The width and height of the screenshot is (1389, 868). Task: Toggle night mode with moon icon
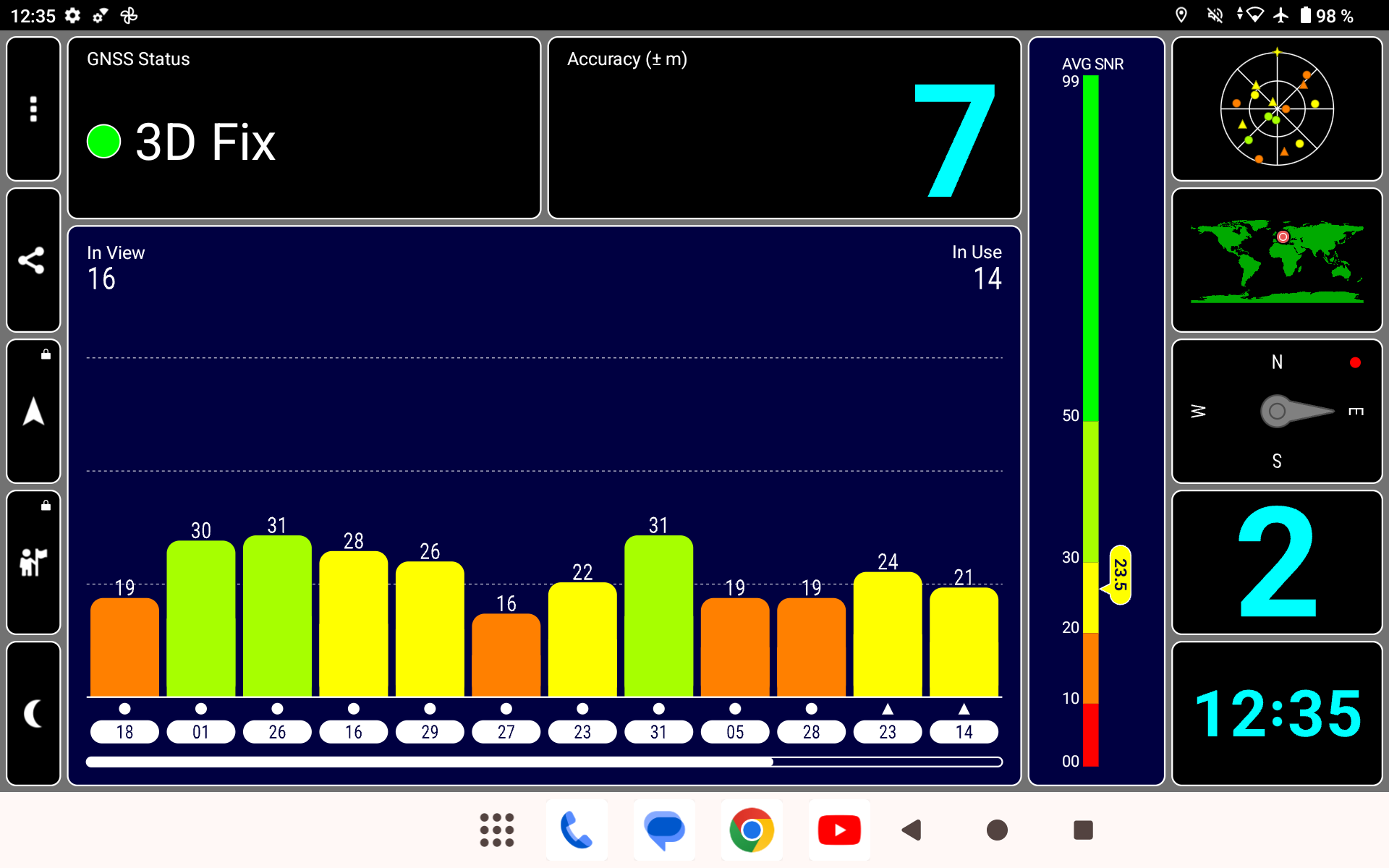click(33, 713)
